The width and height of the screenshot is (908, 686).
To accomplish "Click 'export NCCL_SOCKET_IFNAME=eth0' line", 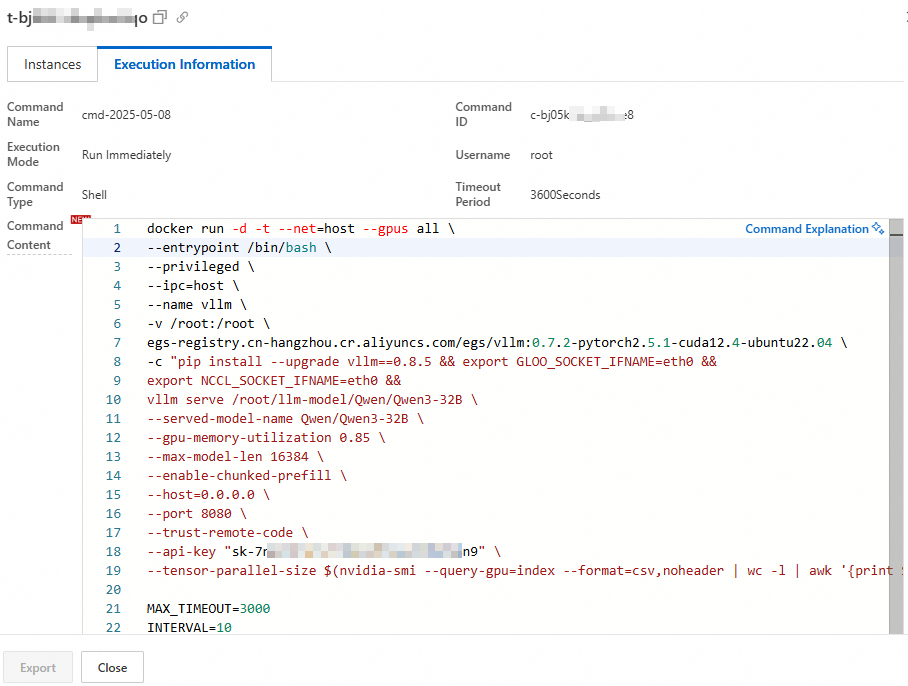I will pos(274,381).
